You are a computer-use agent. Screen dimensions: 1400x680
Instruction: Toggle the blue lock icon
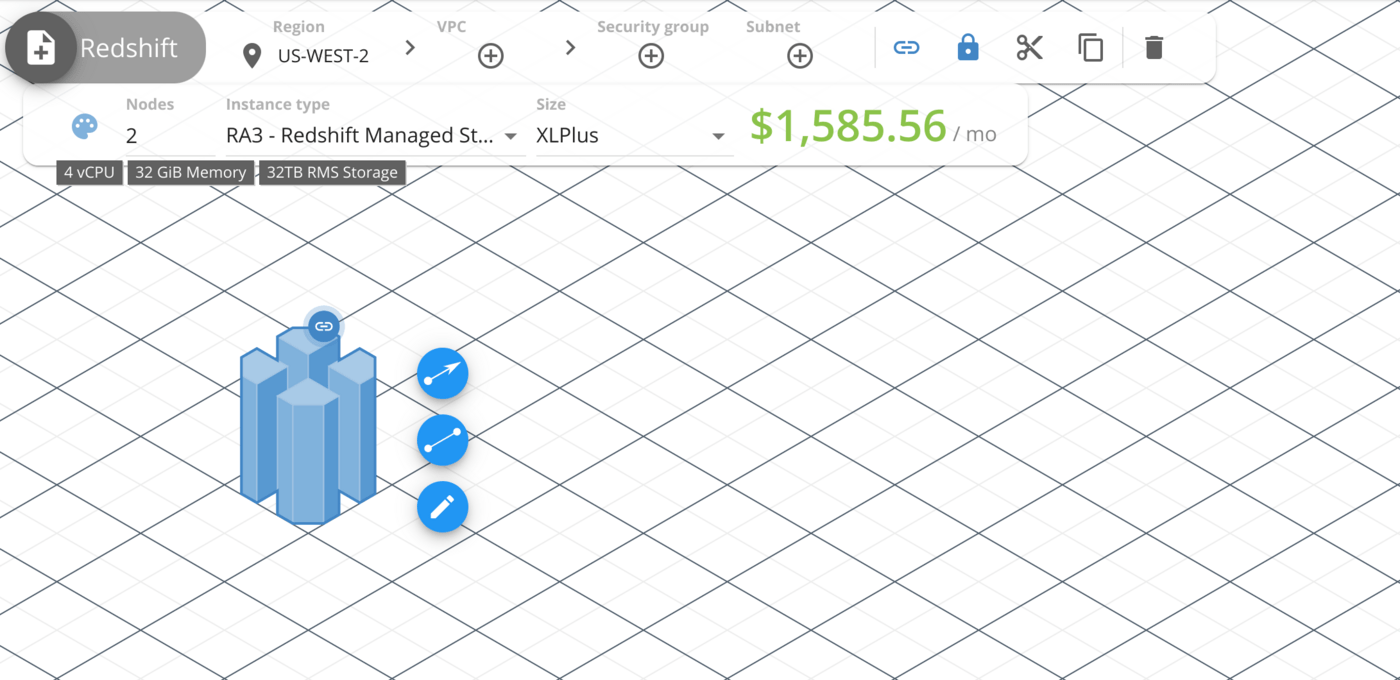968,47
